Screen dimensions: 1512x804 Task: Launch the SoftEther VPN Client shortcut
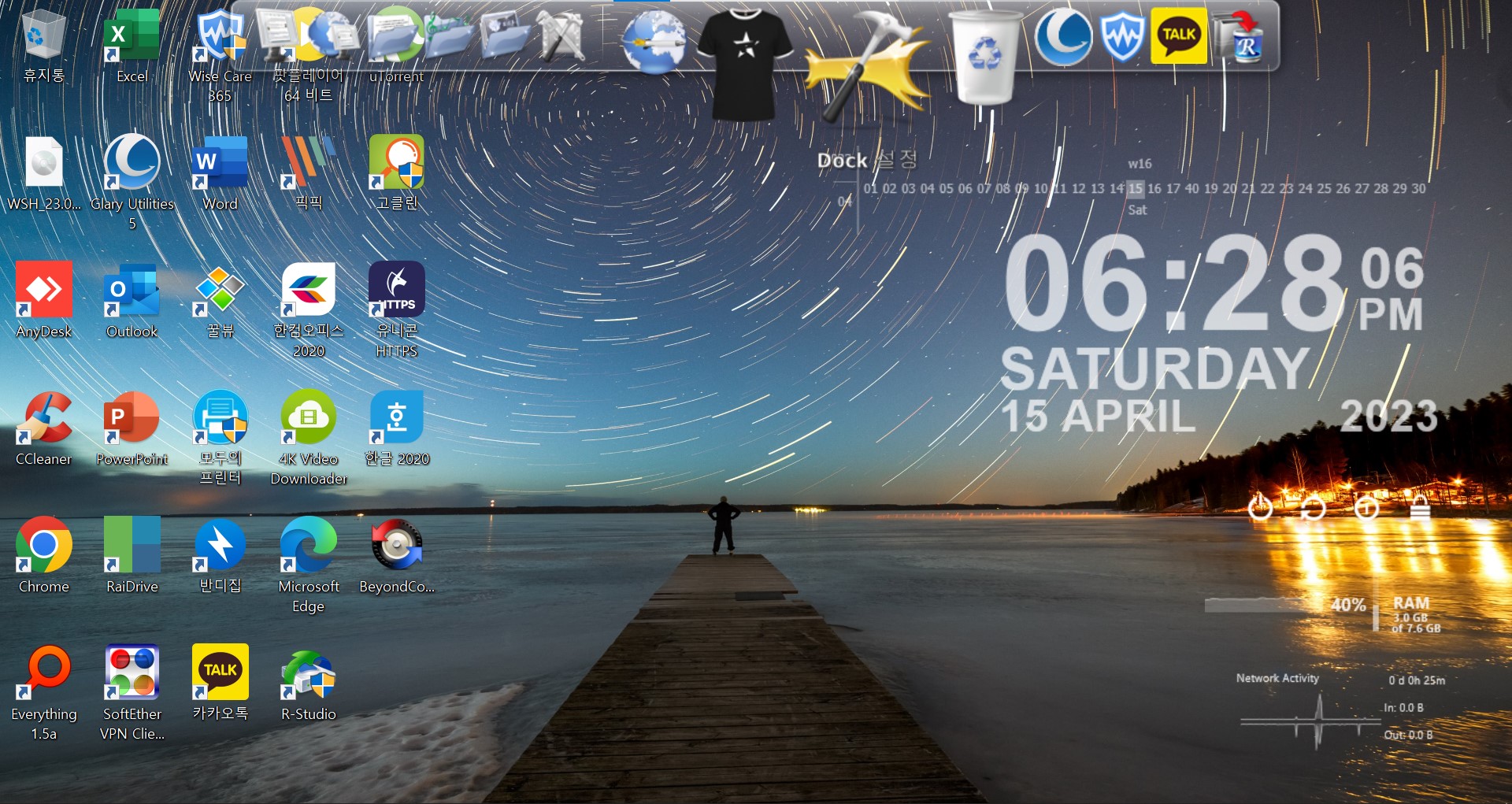click(x=132, y=693)
